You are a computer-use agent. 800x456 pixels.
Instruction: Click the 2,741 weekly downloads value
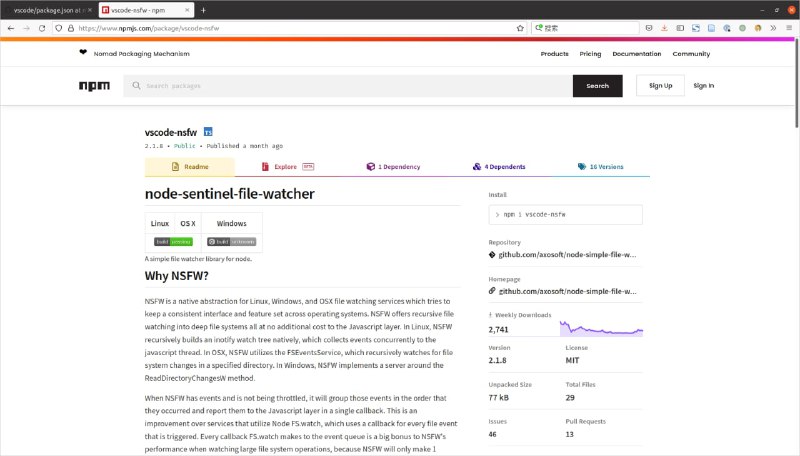(498, 330)
